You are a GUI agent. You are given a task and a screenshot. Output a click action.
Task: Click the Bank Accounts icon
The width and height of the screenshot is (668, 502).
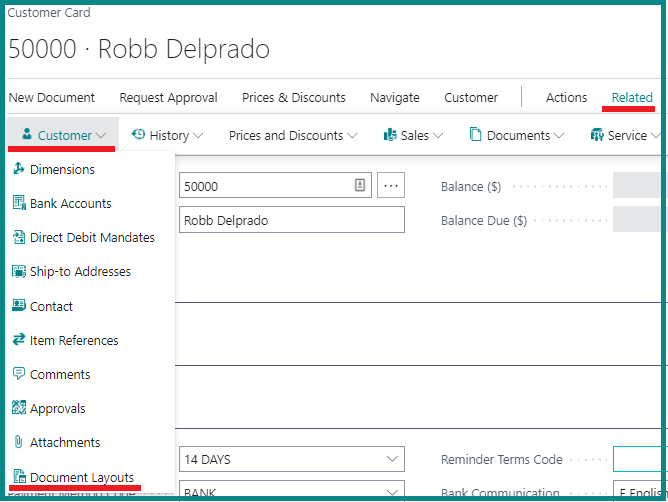[x=19, y=204]
